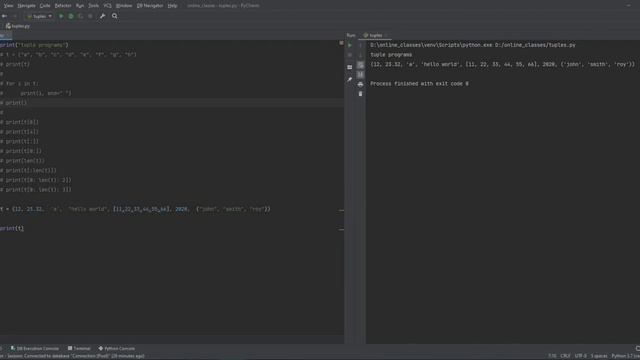Open the VCS menu
The width and height of the screenshot is (640, 360).
pyautogui.click(x=108, y=6)
